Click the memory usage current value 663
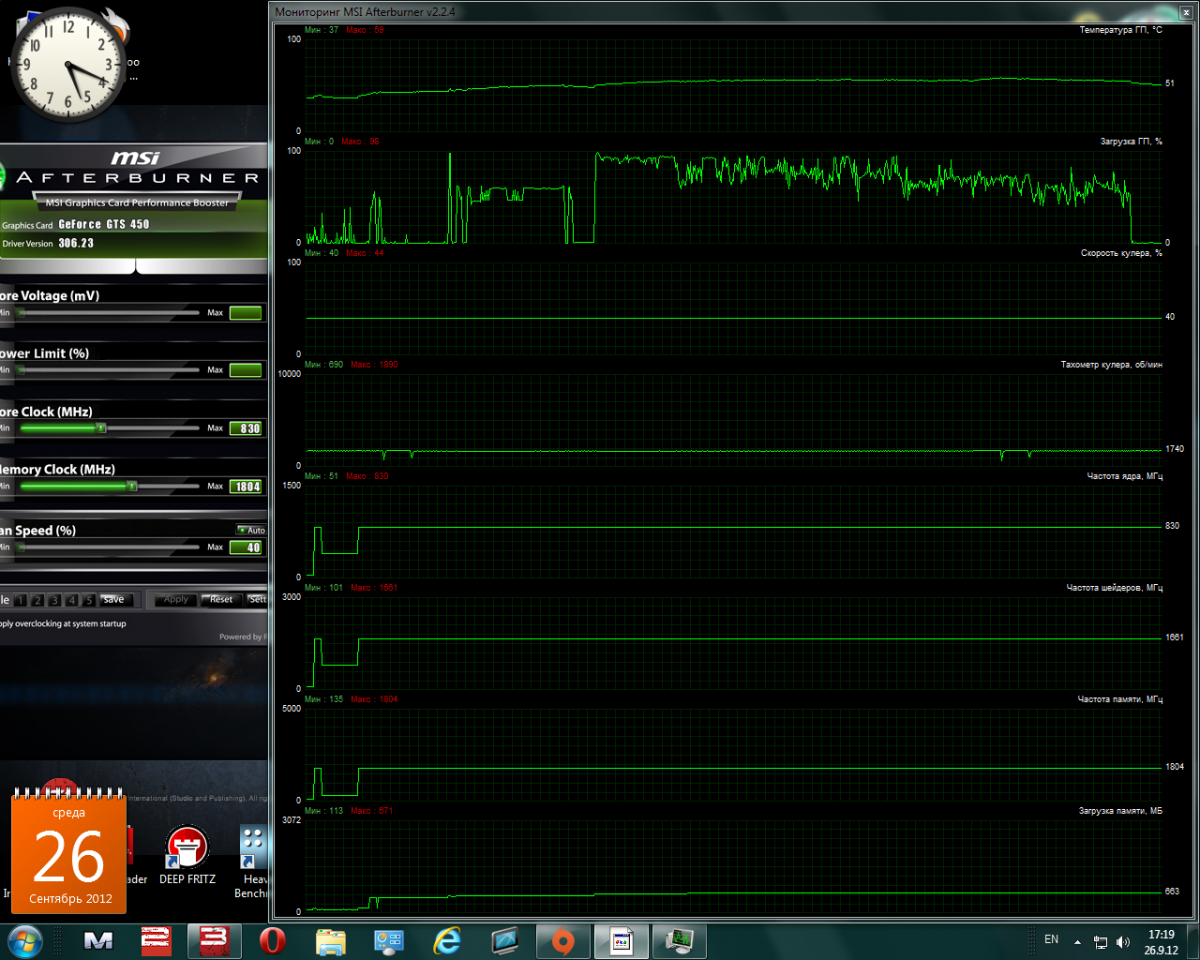Viewport: 1200px width, 960px height. pyautogui.click(x=1172, y=891)
